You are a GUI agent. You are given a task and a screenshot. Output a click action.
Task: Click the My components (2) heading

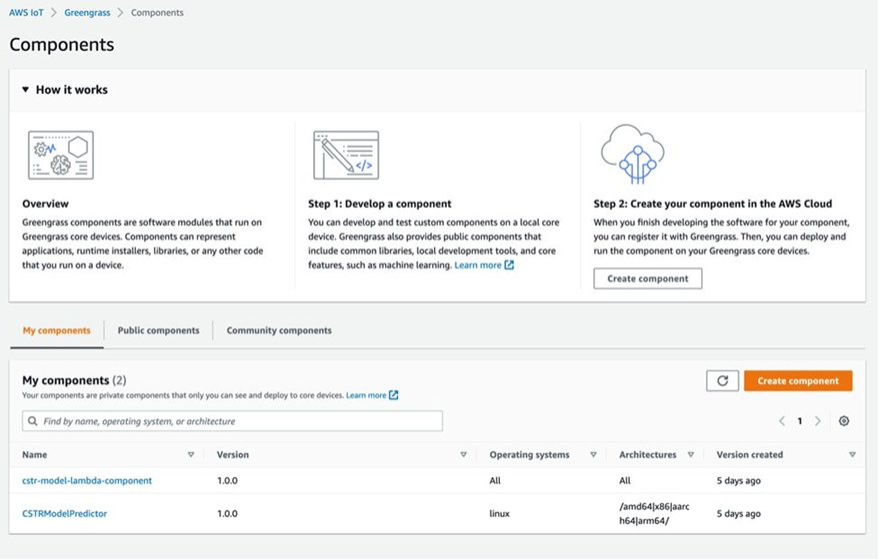(x=74, y=380)
